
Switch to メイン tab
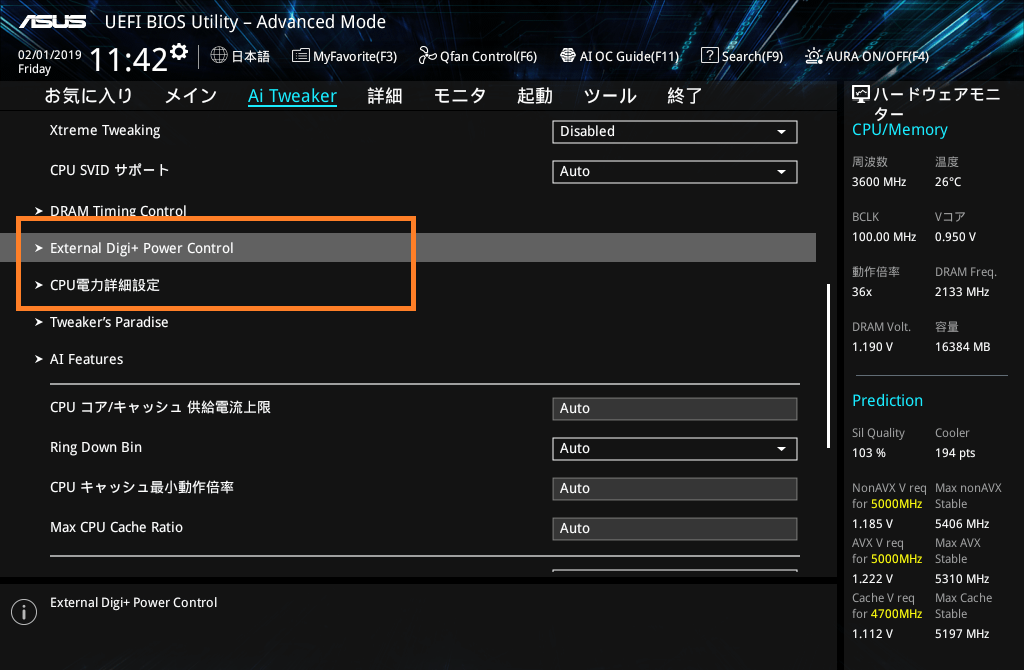(x=191, y=96)
